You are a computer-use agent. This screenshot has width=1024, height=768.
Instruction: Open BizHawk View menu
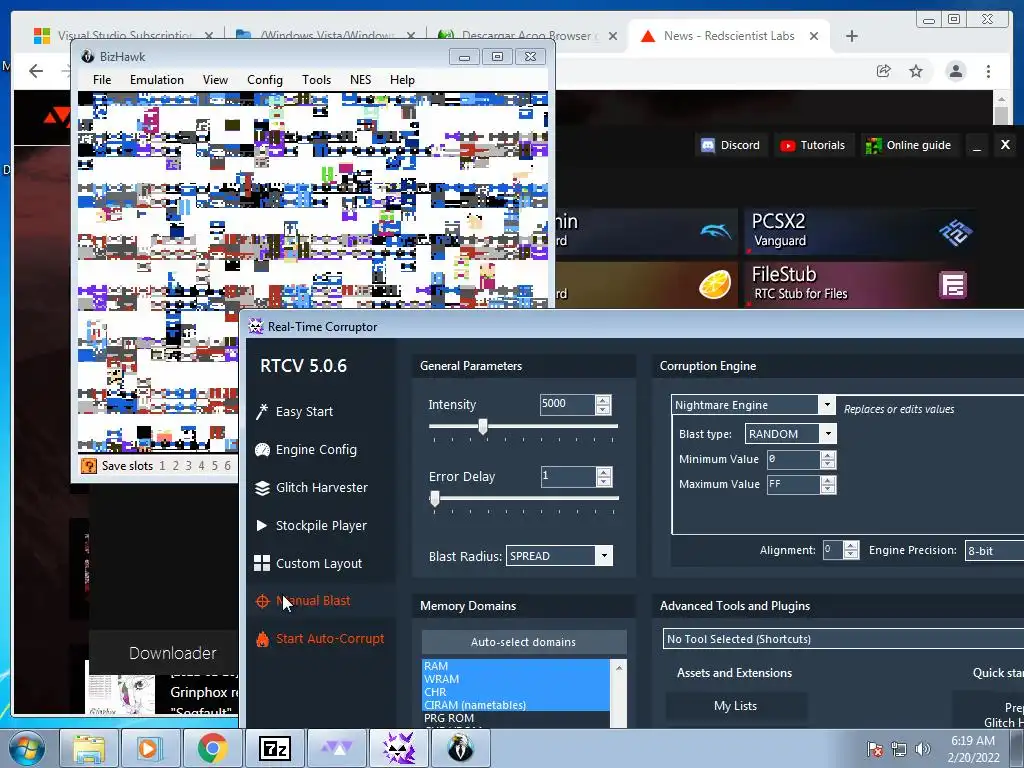(215, 80)
